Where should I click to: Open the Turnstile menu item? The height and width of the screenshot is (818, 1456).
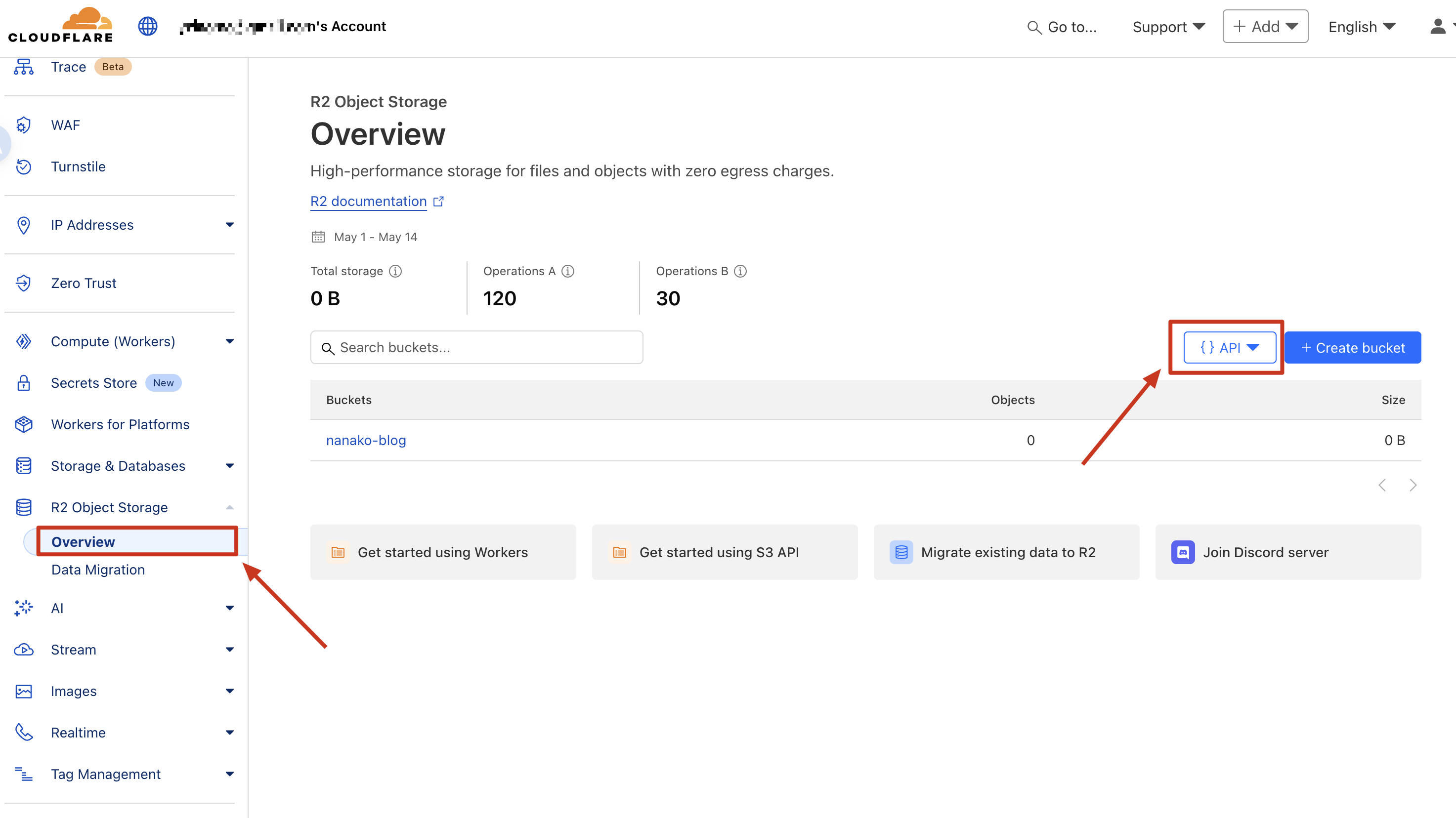click(x=78, y=166)
